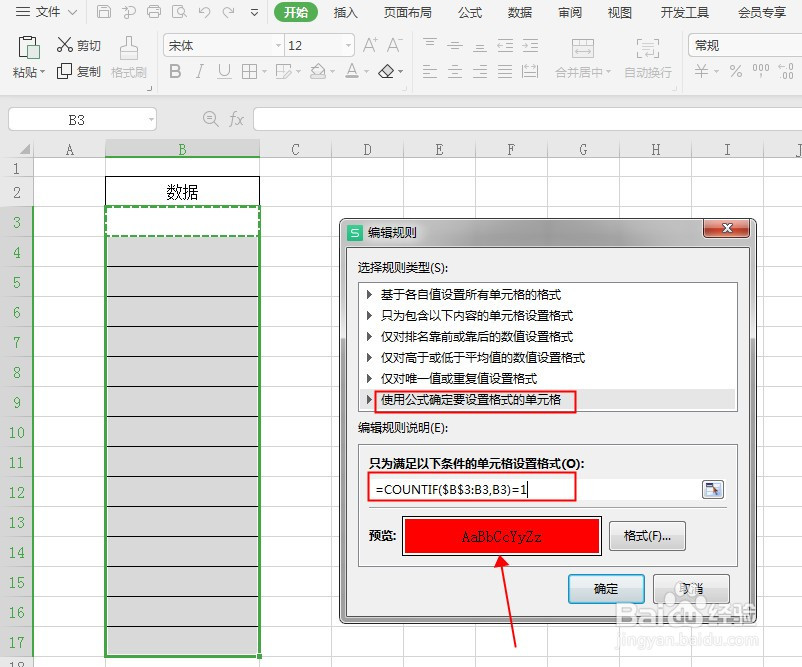Image resolution: width=802 pixels, height=667 pixels.
Task: Toggle italic formatting
Action: 198,72
